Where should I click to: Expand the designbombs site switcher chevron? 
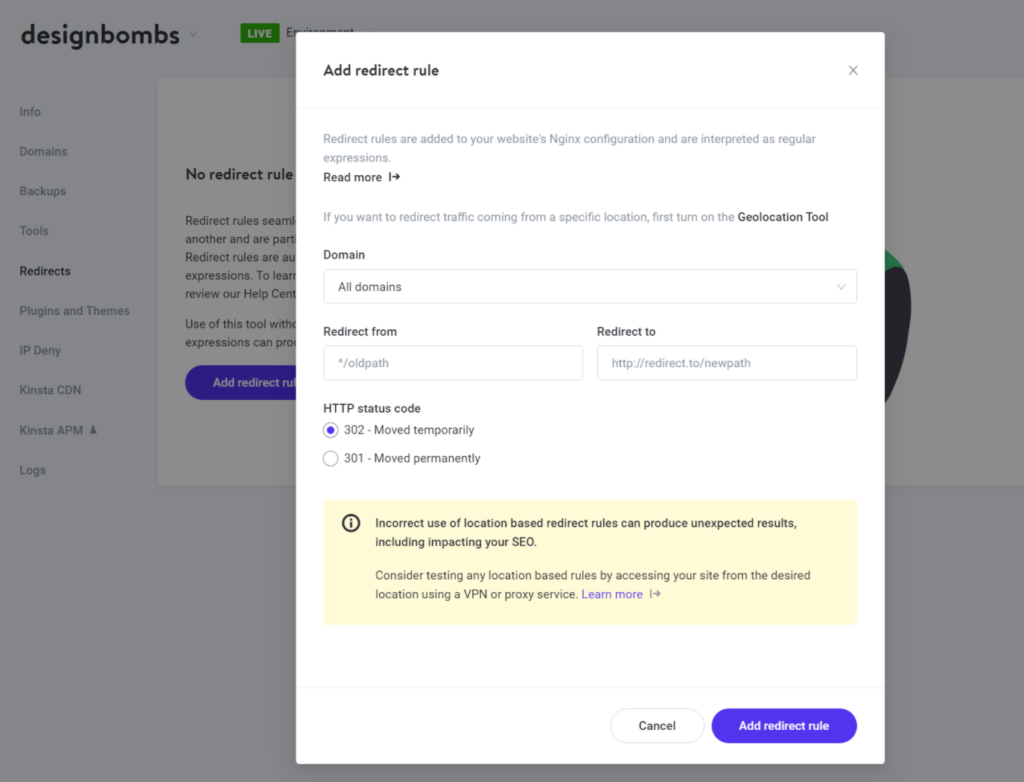pos(193,34)
